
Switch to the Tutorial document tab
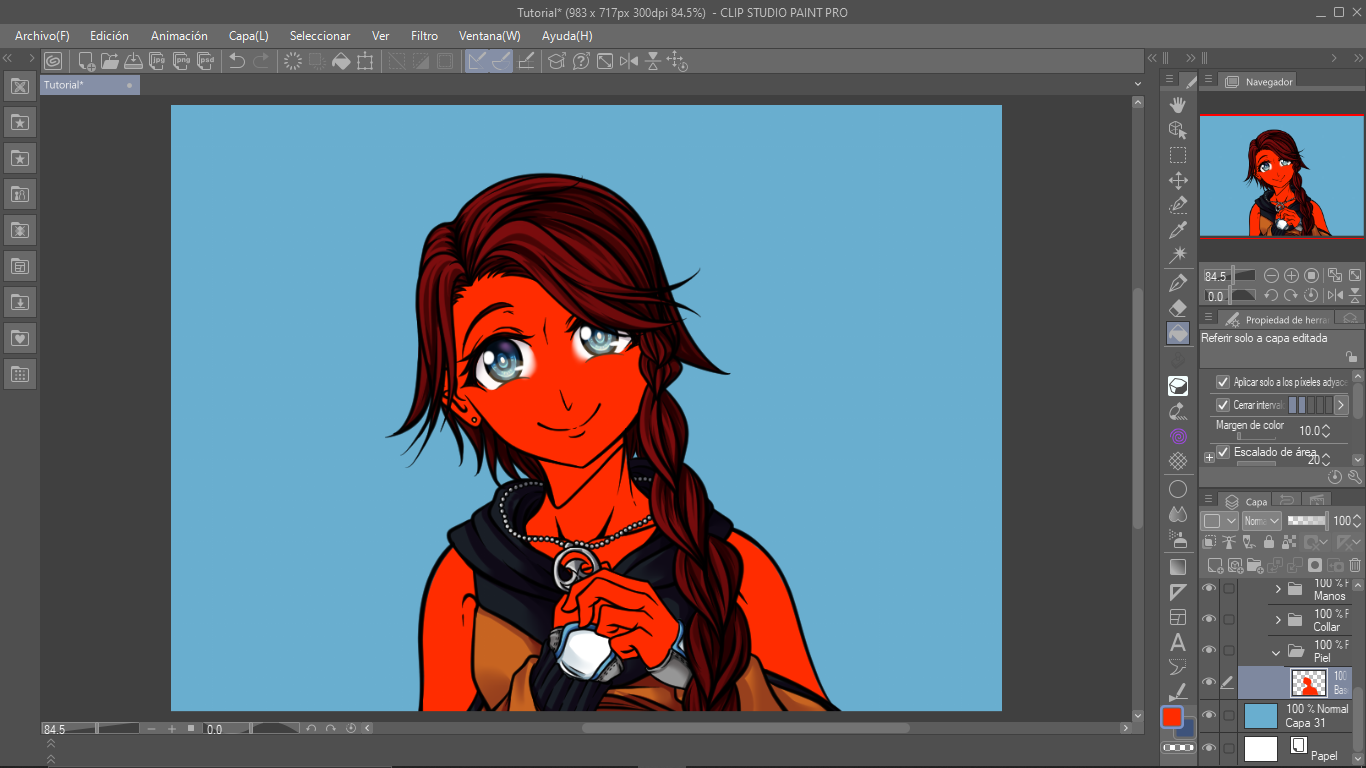point(65,85)
